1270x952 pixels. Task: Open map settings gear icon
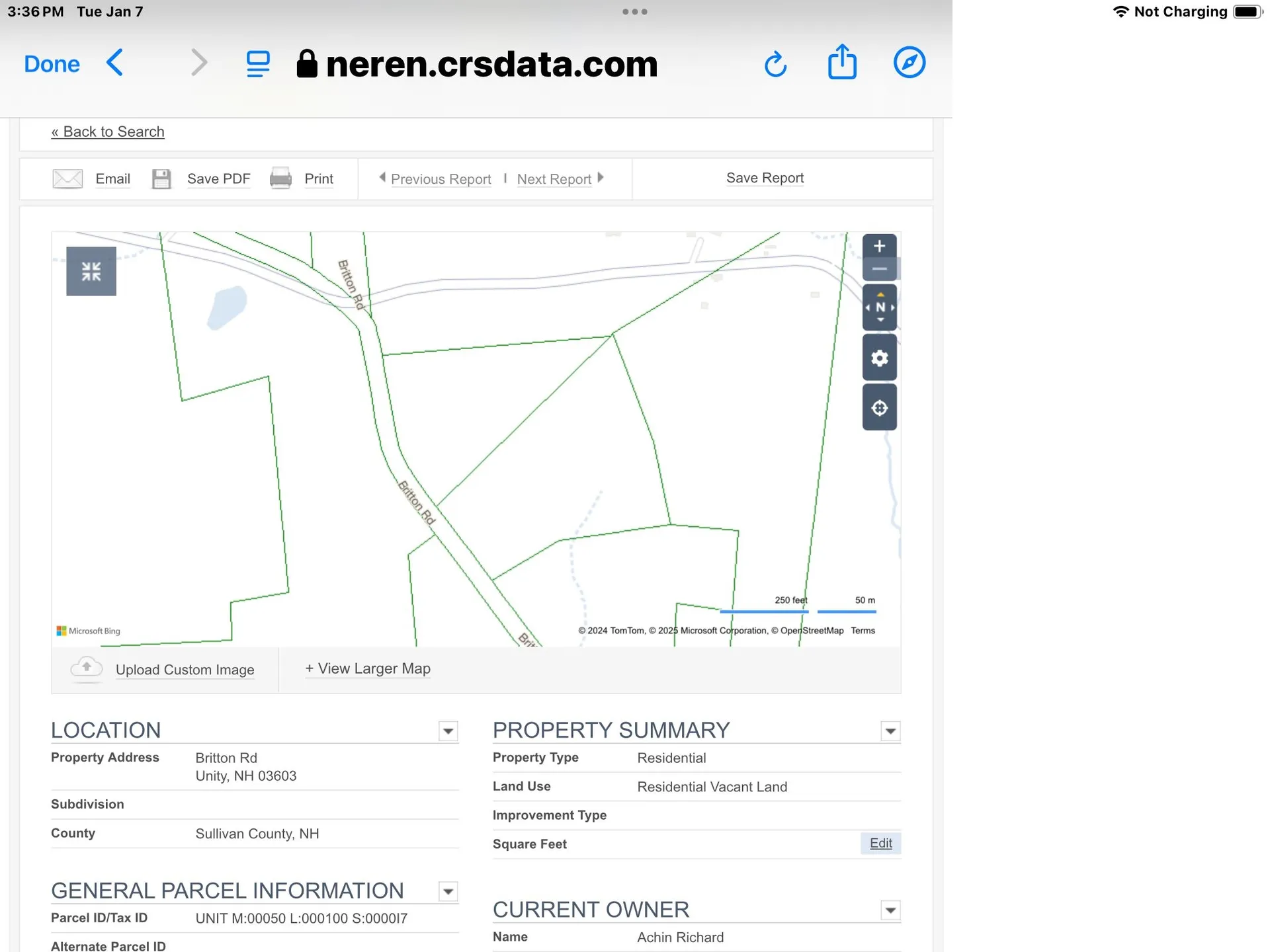879,358
